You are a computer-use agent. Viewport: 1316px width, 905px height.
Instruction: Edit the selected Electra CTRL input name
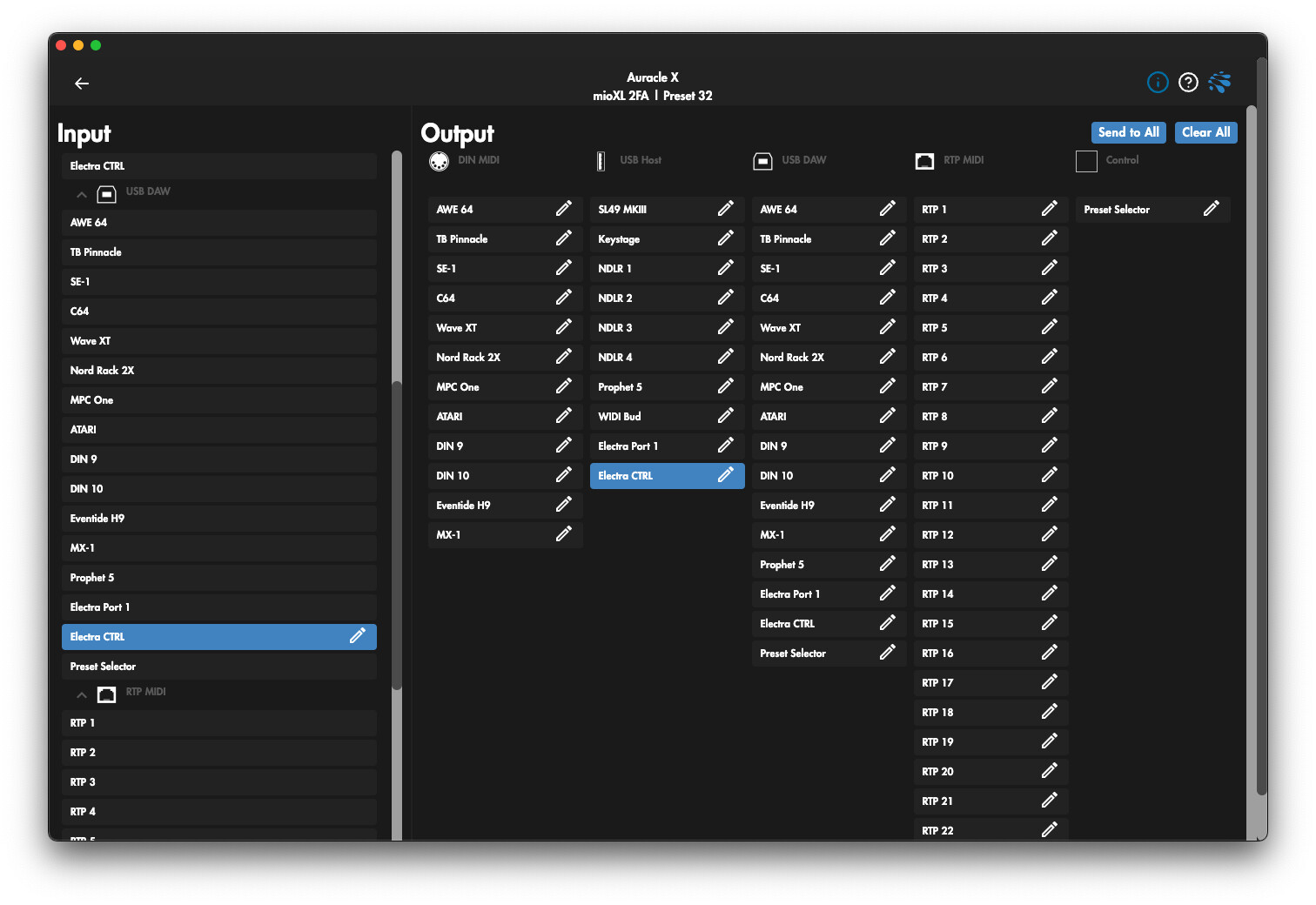(x=358, y=636)
